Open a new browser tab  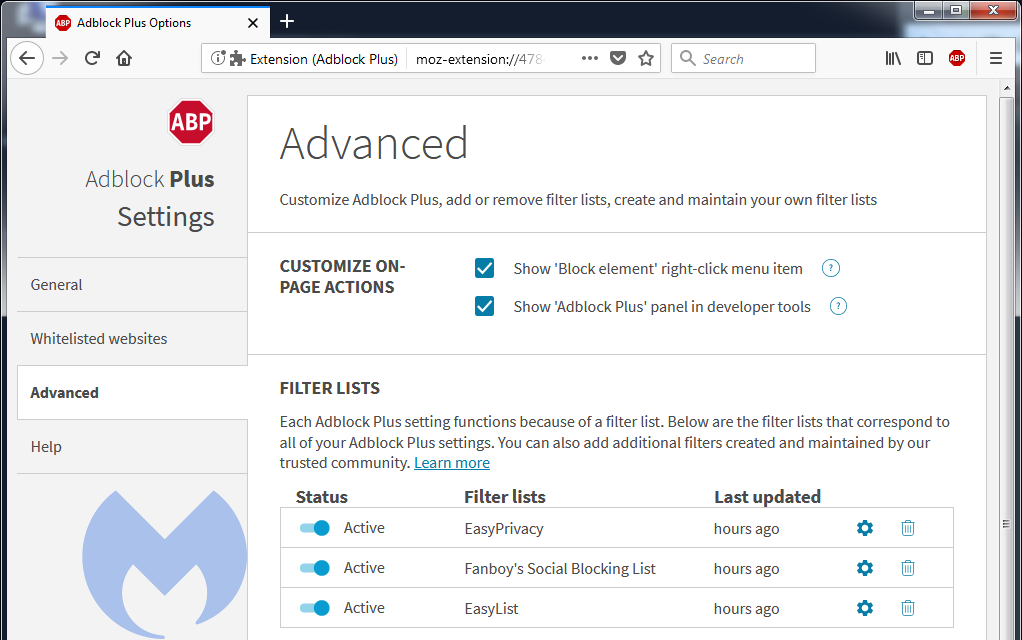click(x=287, y=22)
